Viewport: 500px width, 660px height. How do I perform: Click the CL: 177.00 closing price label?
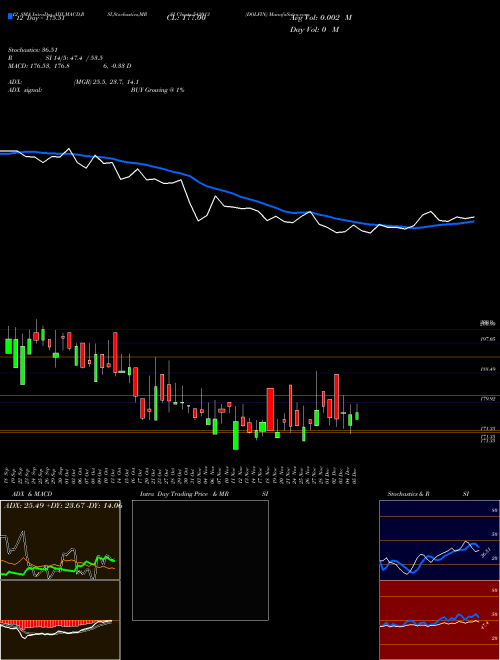(x=186, y=18)
